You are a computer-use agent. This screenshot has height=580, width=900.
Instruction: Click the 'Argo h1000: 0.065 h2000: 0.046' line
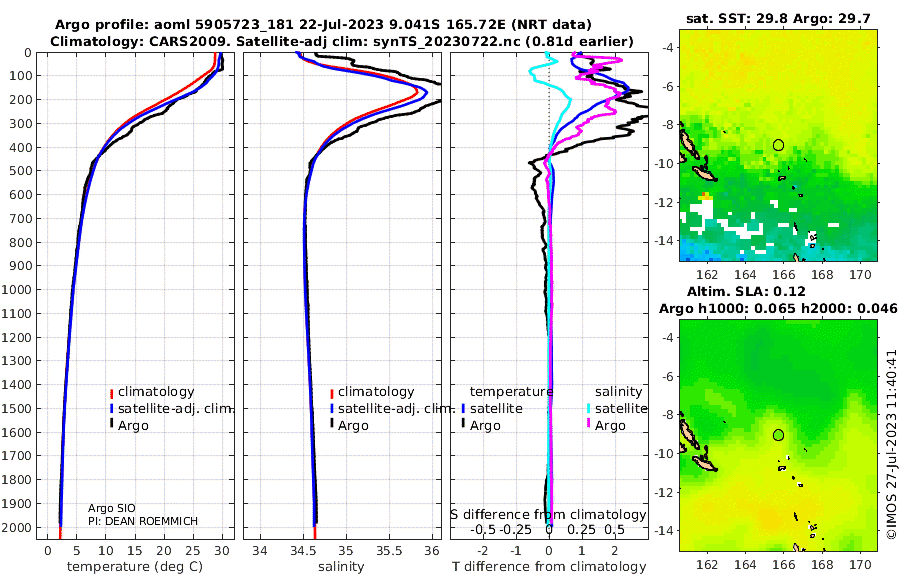pos(778,309)
